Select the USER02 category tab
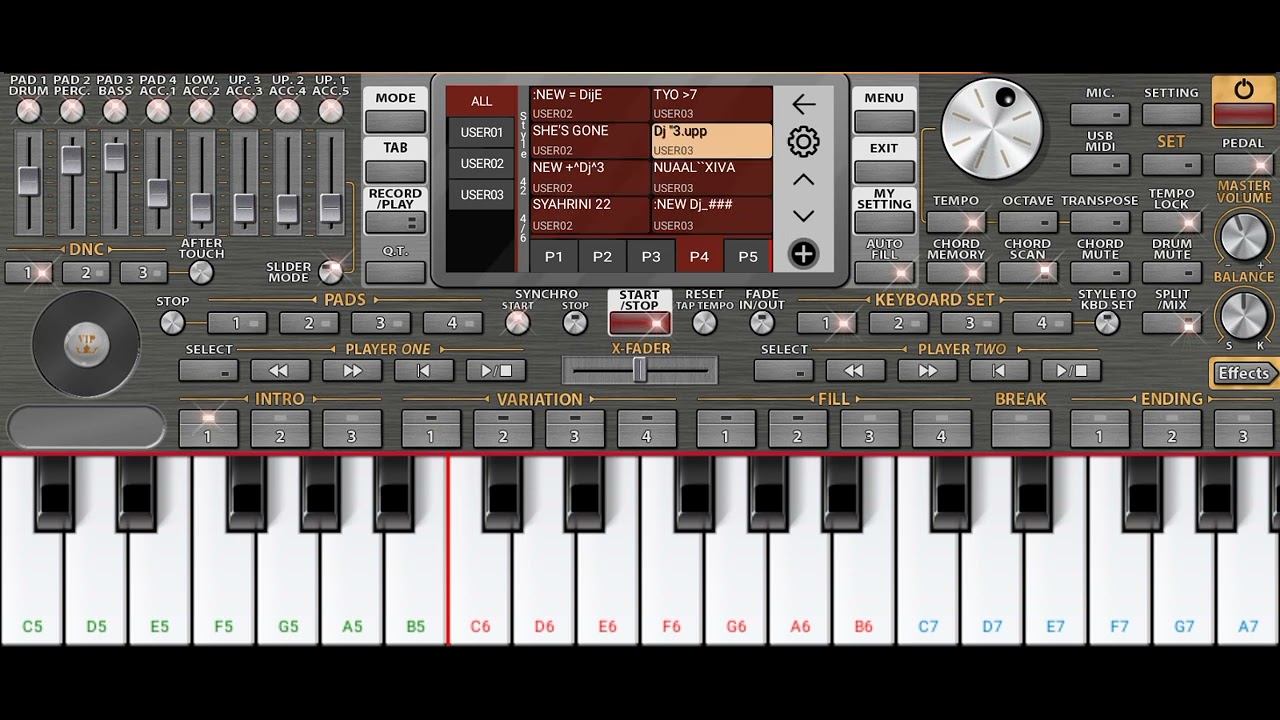This screenshot has height=720, width=1280. pyautogui.click(x=482, y=163)
